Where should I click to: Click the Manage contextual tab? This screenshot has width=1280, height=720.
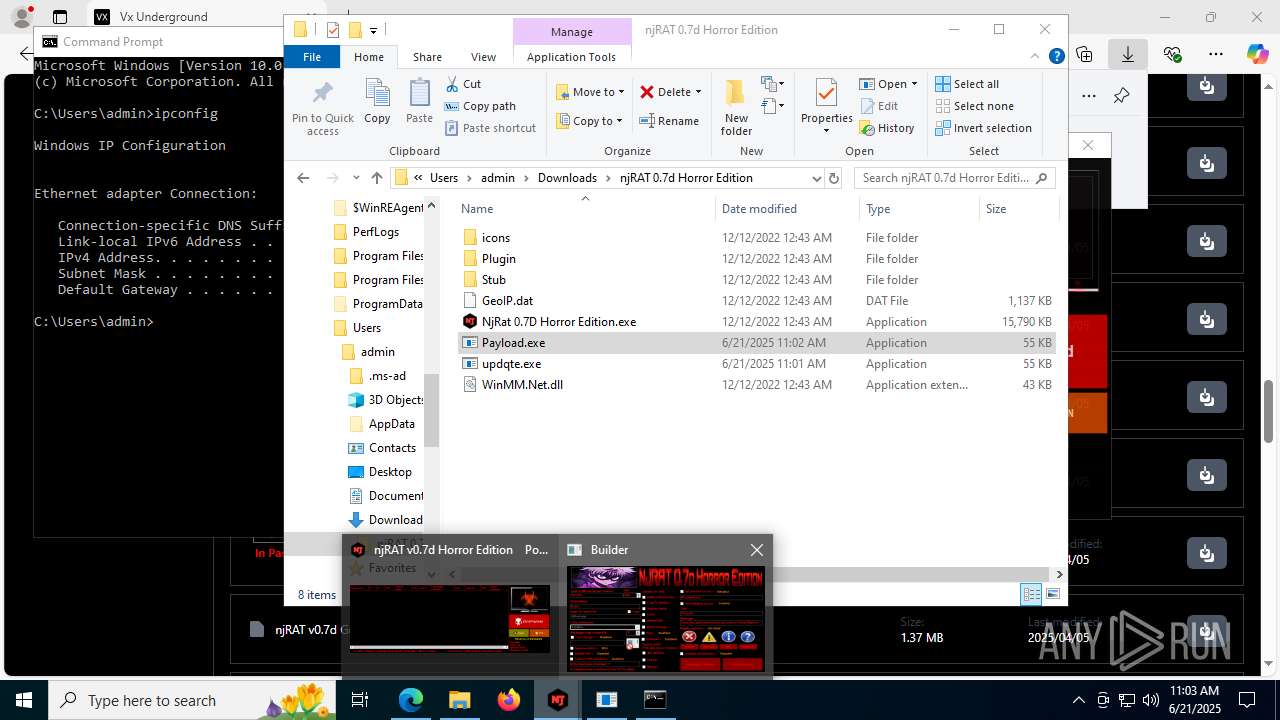pyautogui.click(x=572, y=32)
